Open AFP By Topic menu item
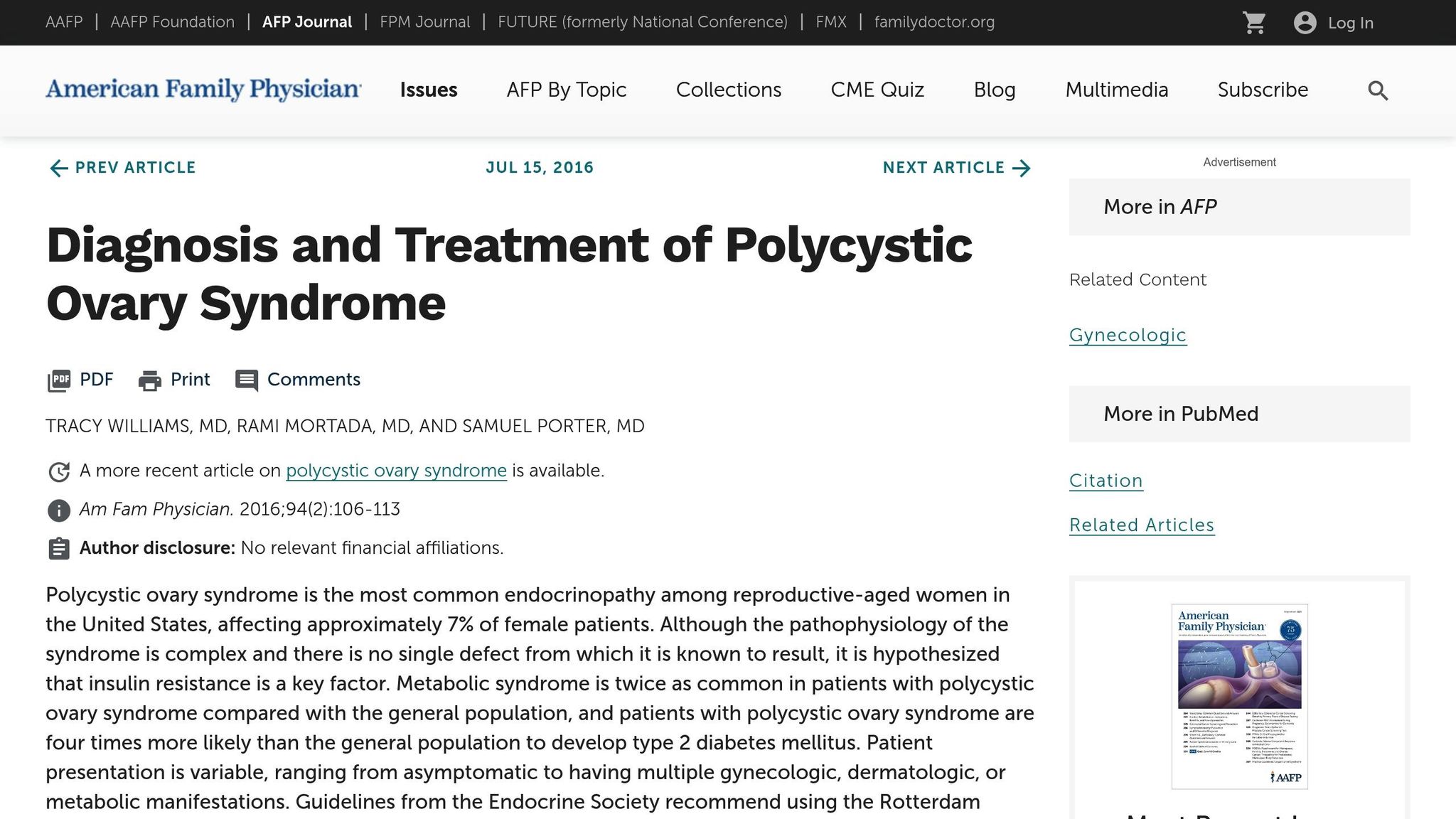Screen dimensions: 1456x819 (566, 90)
